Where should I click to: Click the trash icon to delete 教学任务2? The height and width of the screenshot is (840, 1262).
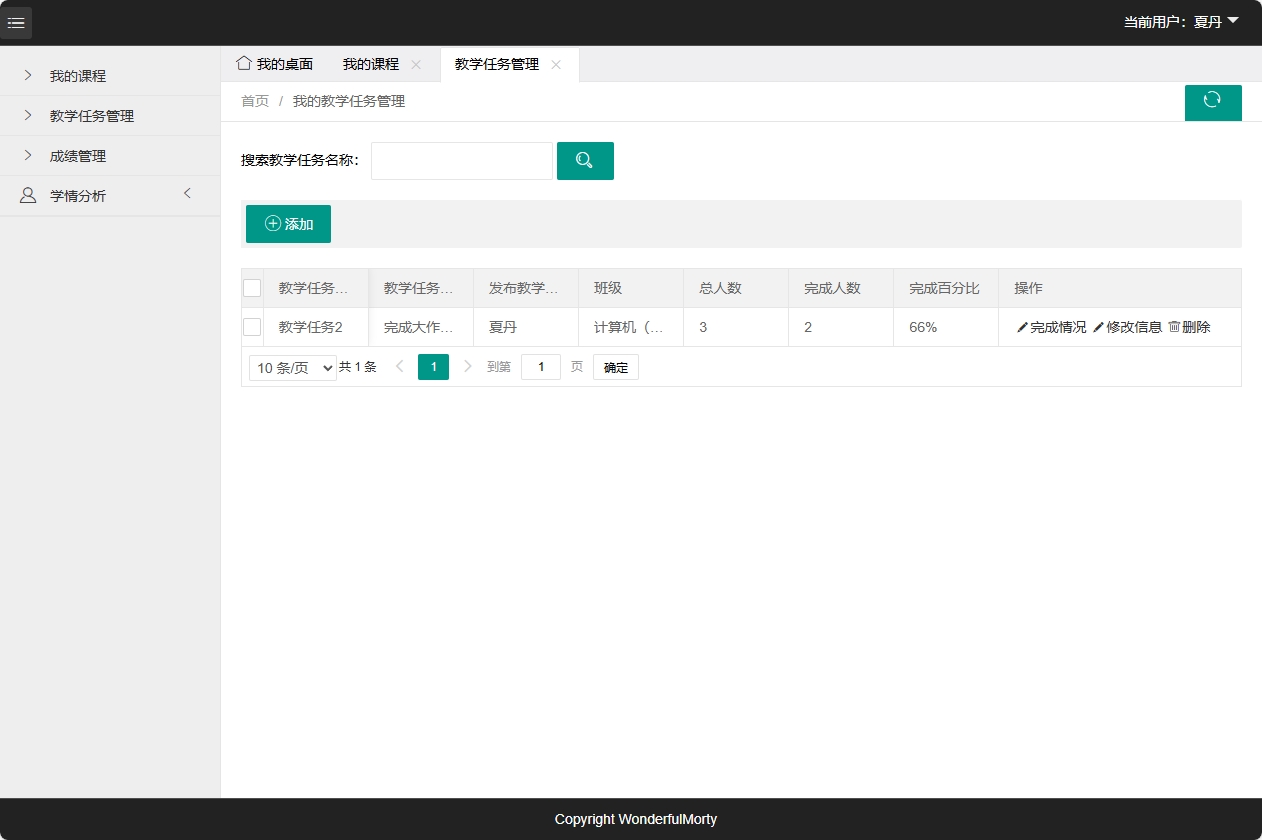pos(1176,326)
